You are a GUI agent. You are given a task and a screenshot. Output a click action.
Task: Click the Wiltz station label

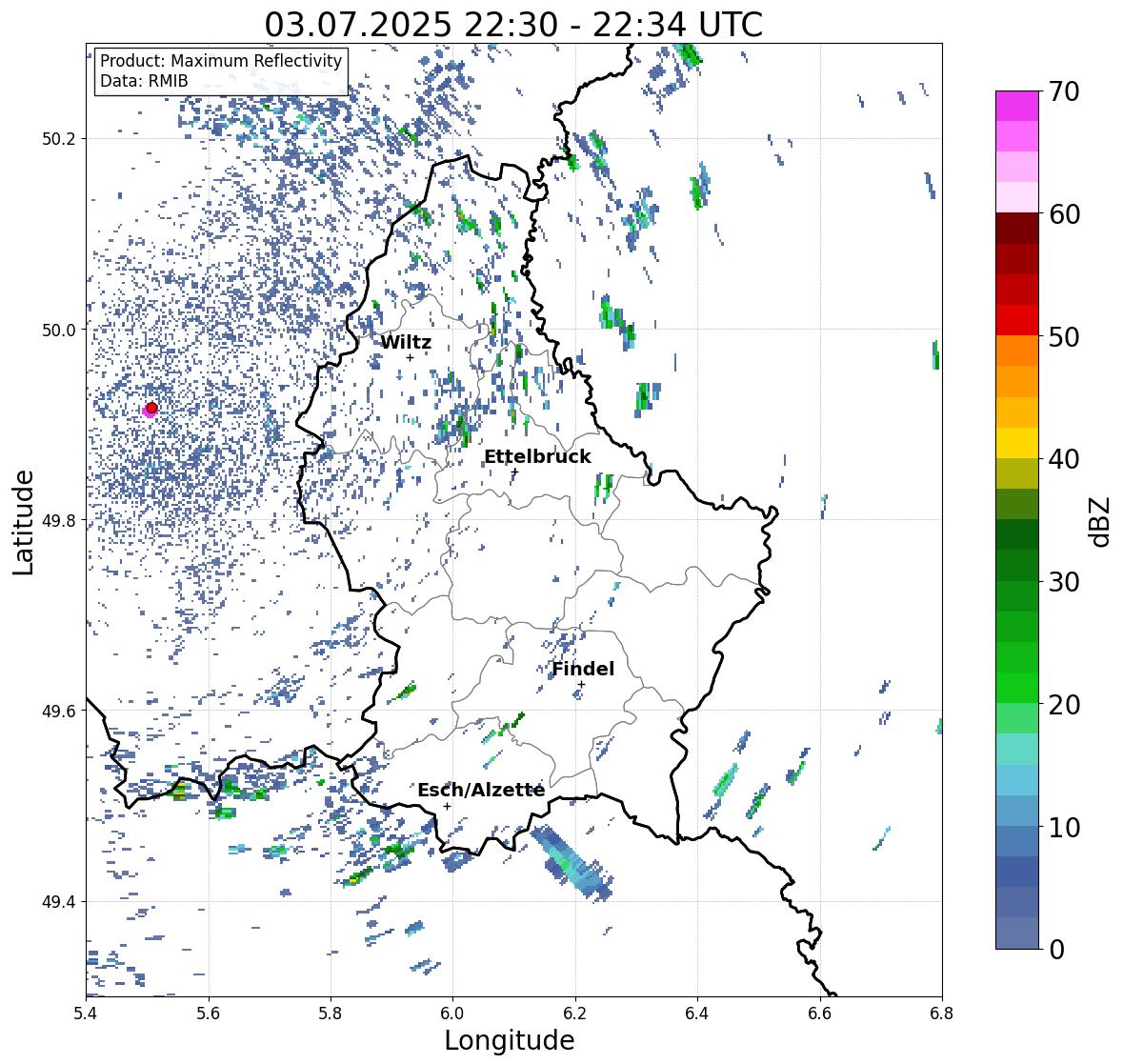(x=406, y=342)
